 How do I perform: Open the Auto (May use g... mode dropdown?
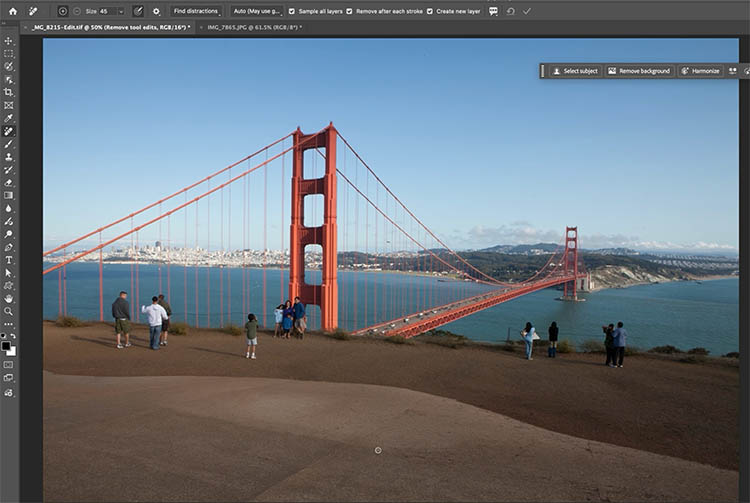click(x=257, y=11)
